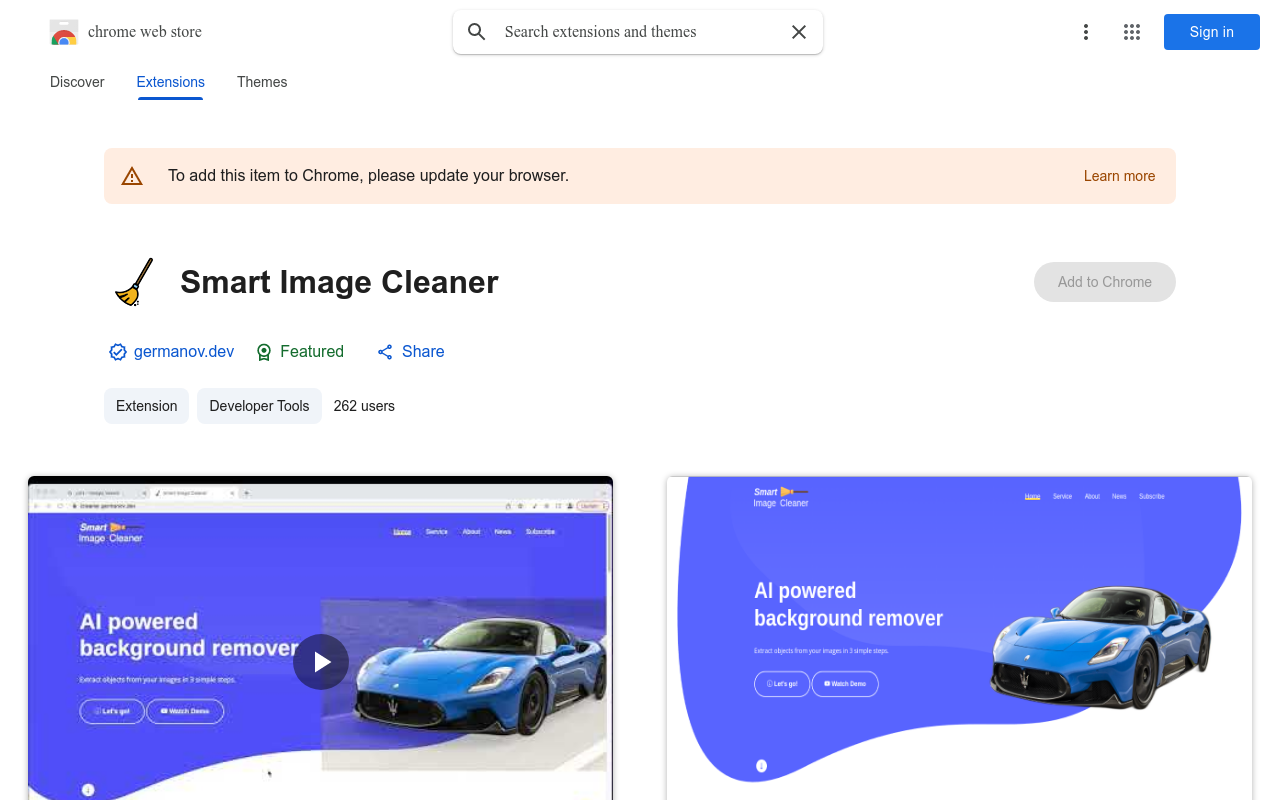Switch to the Discover tab

pyautogui.click(x=77, y=82)
